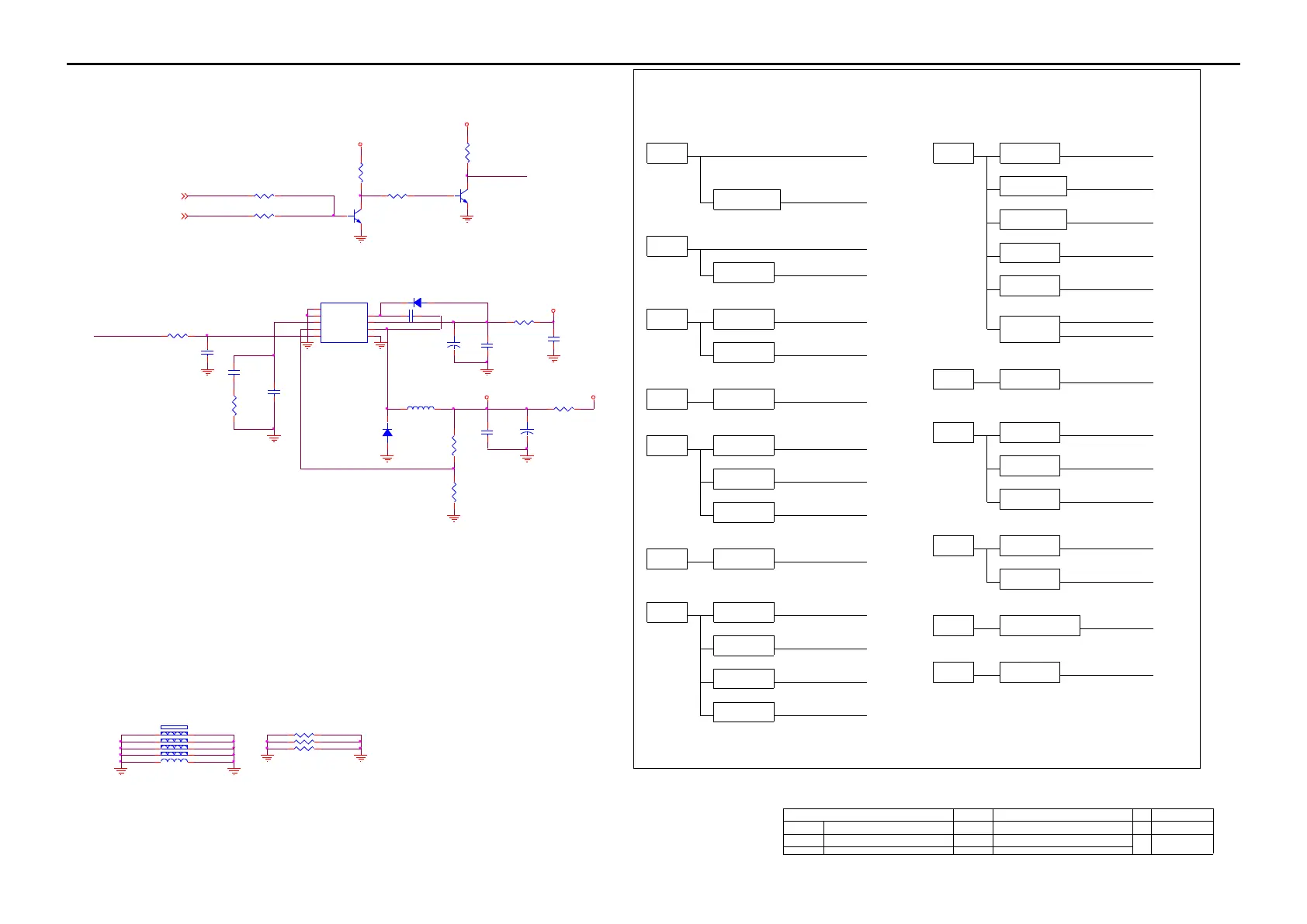Click the title block table at the bottom
1307x924 pixels.
click(998, 831)
